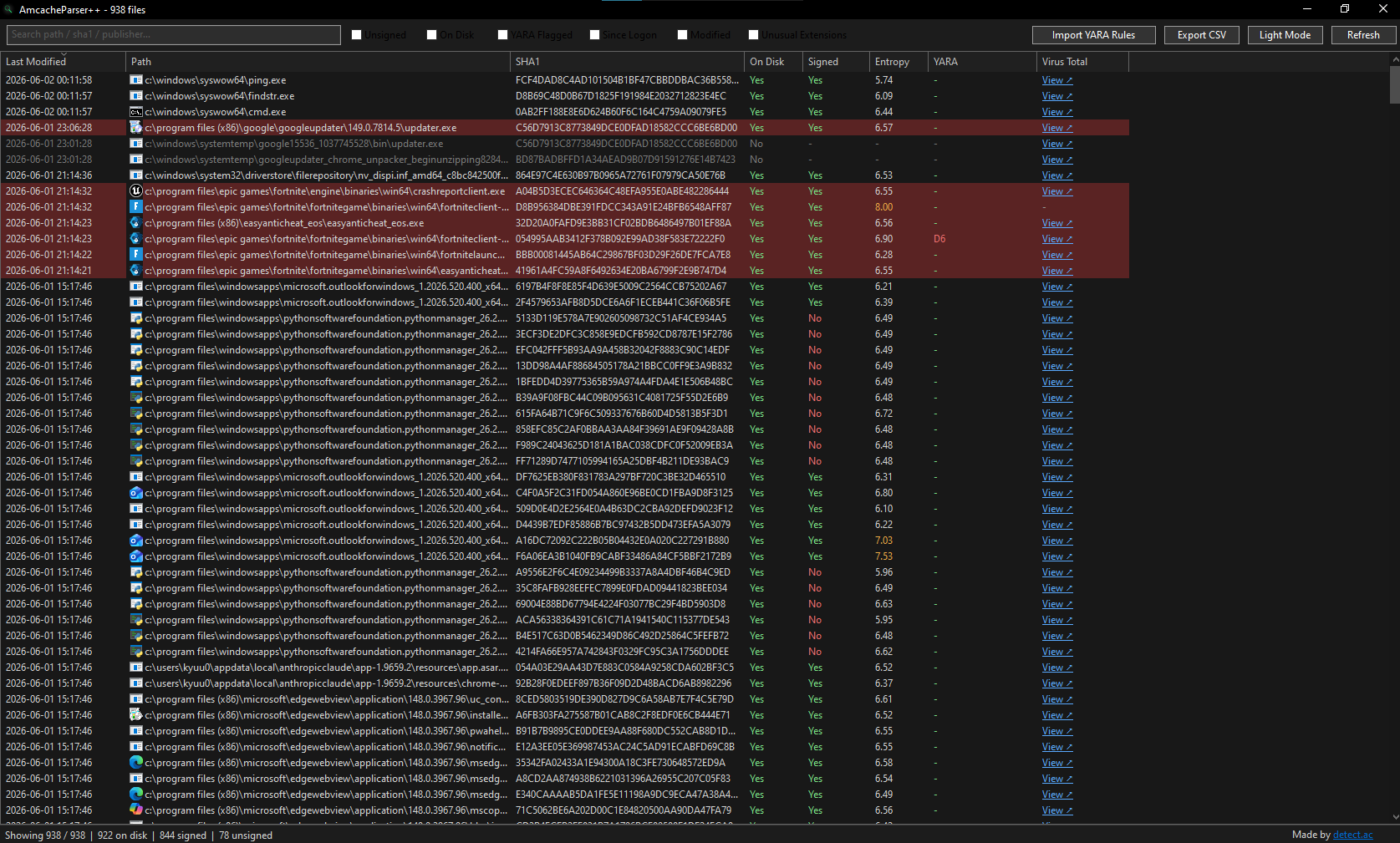Viewport: 1400px width, 843px height.
Task: Sort by the Entropy column header
Action: point(899,62)
